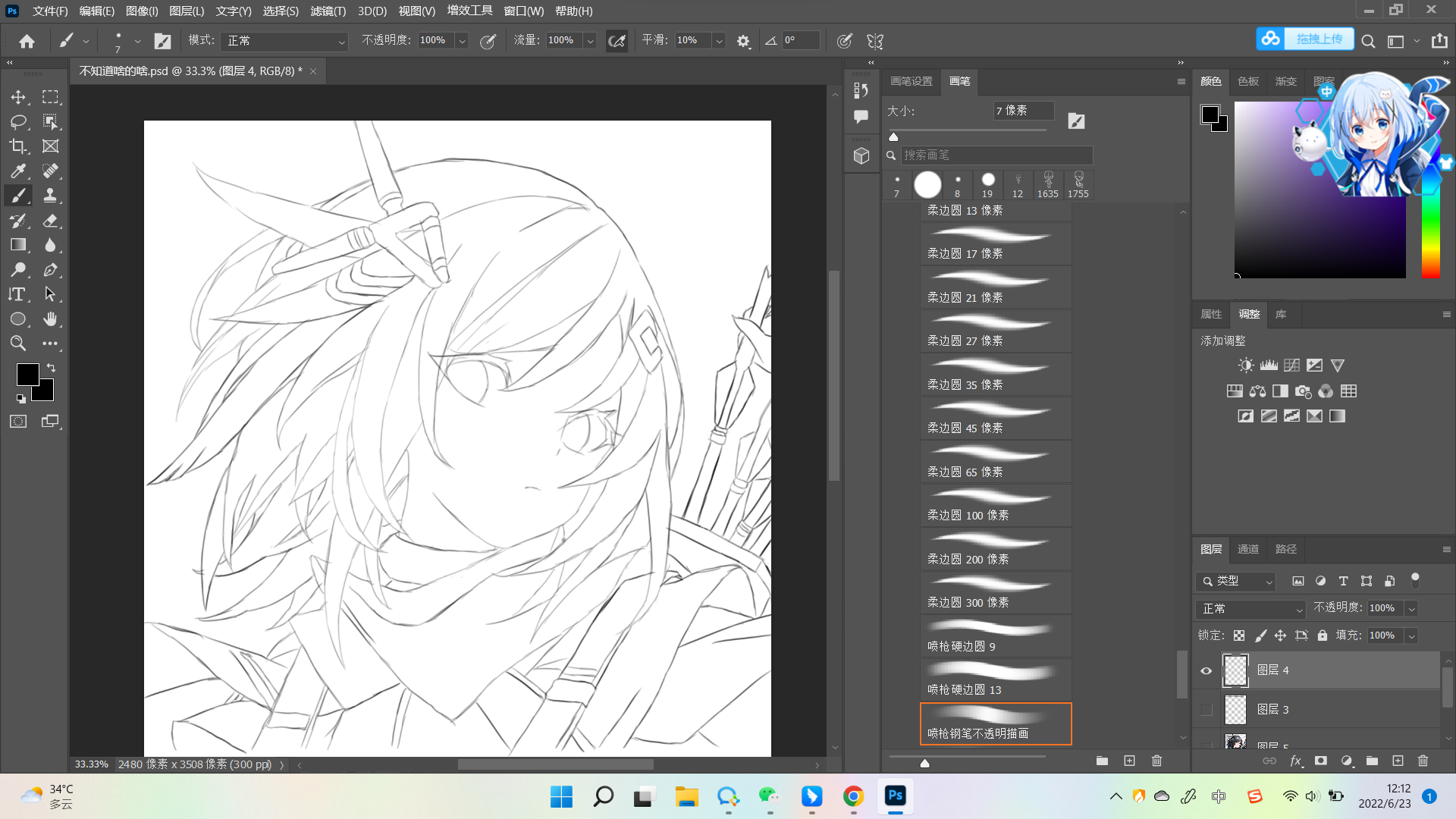The image size is (1456, 819).
Task: Delete layer with trash icon
Action: pyautogui.click(x=1423, y=761)
